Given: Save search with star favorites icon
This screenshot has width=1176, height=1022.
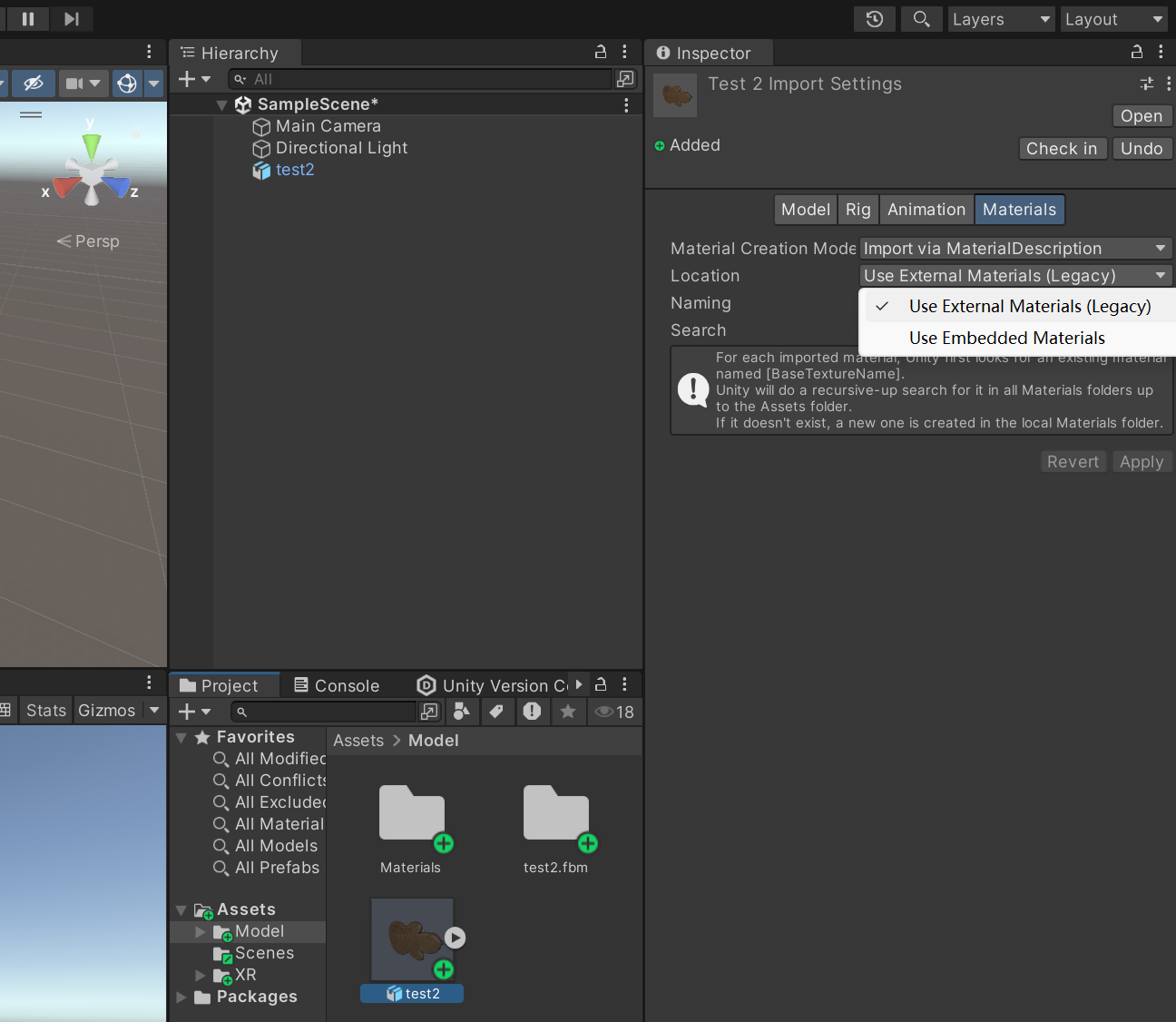Looking at the screenshot, I should coord(568,712).
